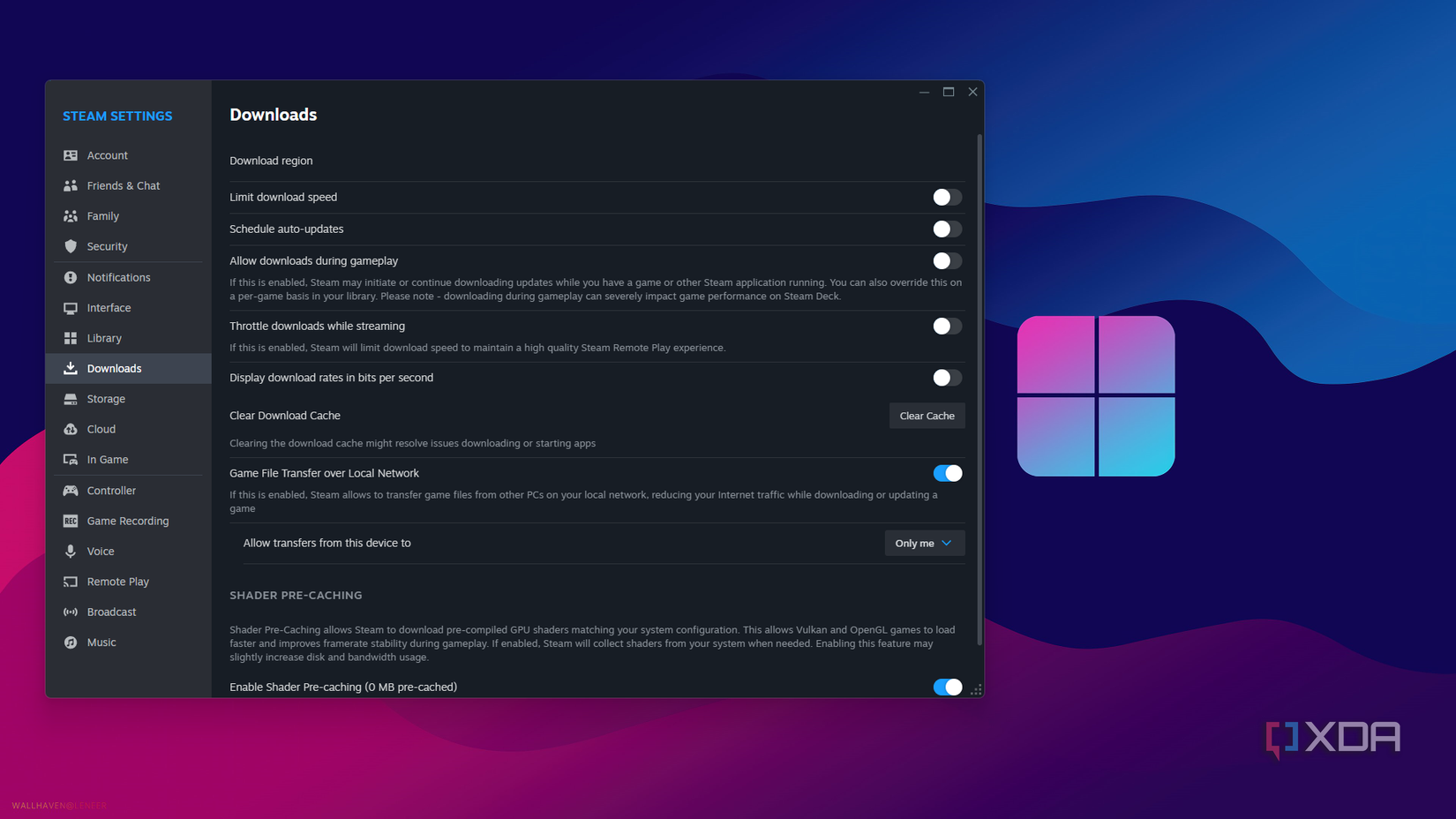This screenshot has width=1456, height=819.
Task: Toggle Limit download speed switch
Action: point(948,197)
